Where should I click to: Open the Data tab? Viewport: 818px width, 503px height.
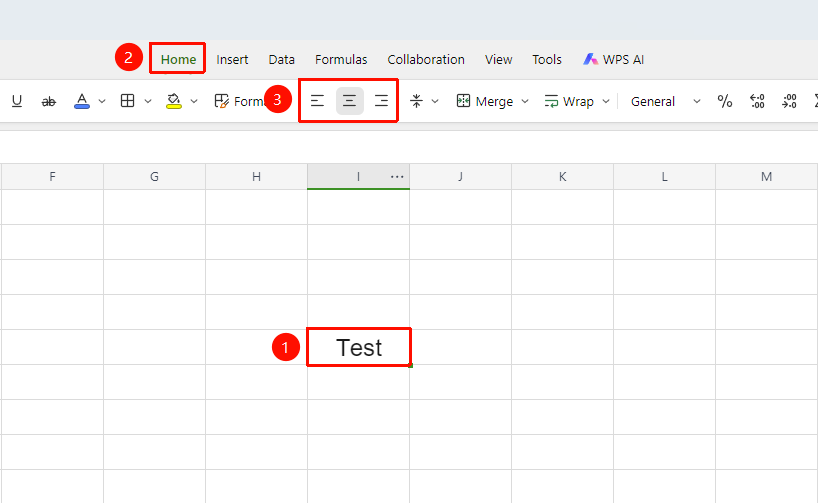(282, 59)
